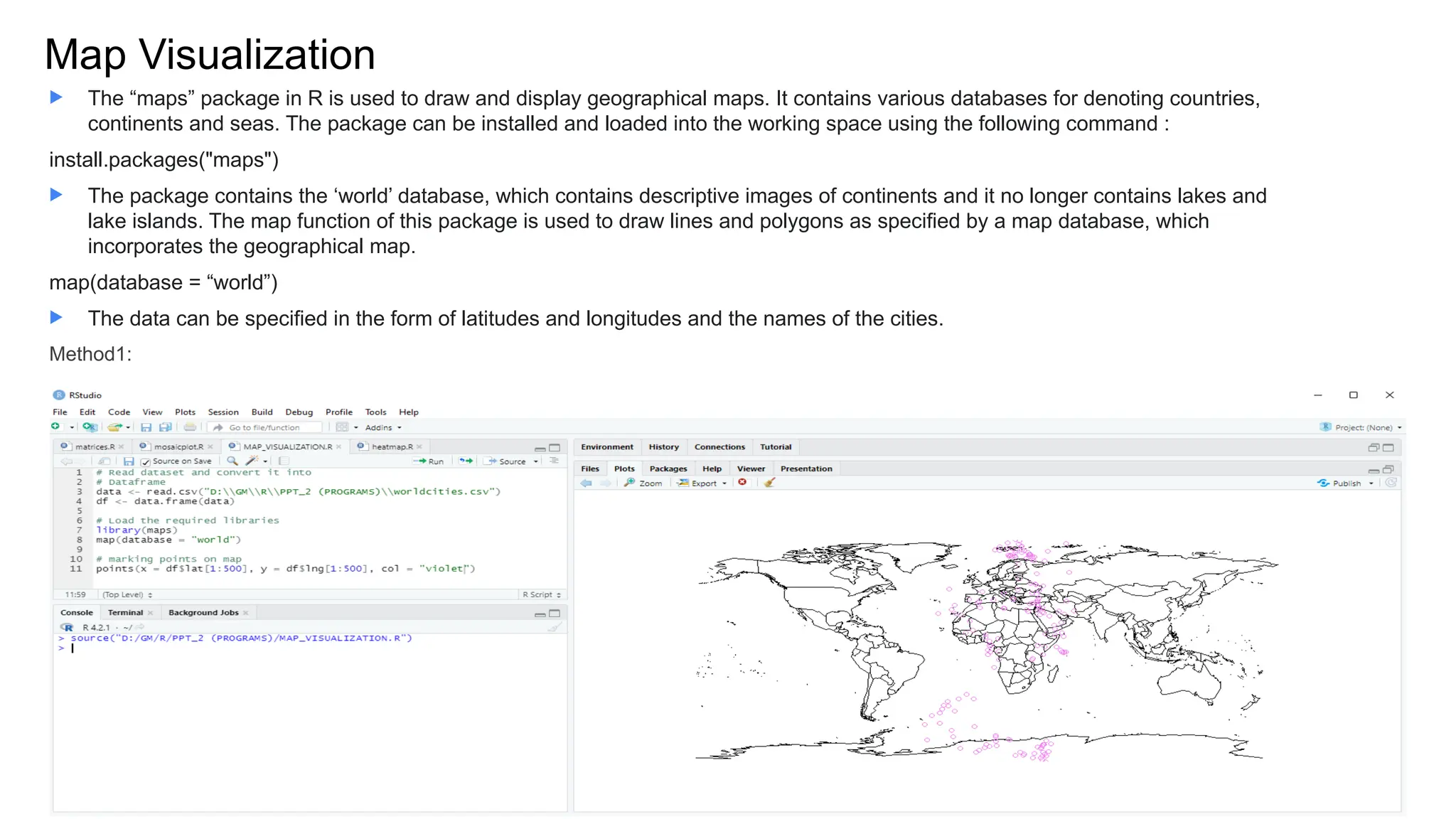Minimize the console pane
The image size is (1456, 819).
[540, 614]
